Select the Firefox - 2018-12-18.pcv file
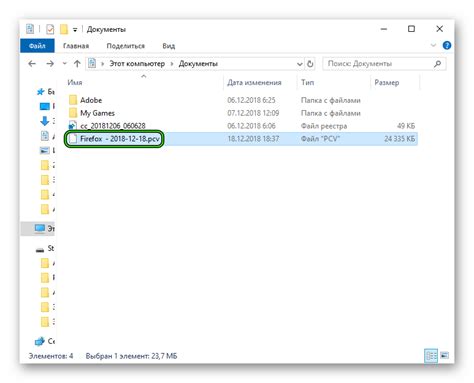474x383 pixels. tap(120, 139)
